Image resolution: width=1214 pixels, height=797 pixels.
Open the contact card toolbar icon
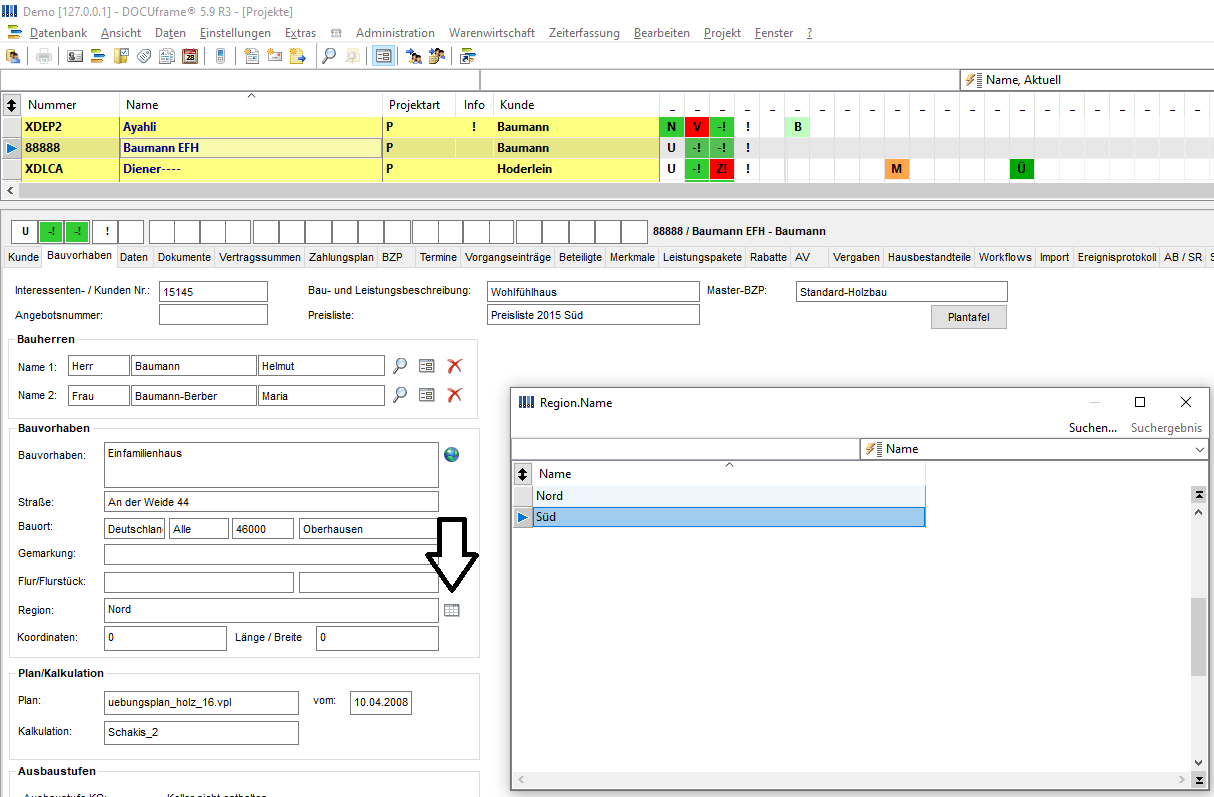pos(75,56)
